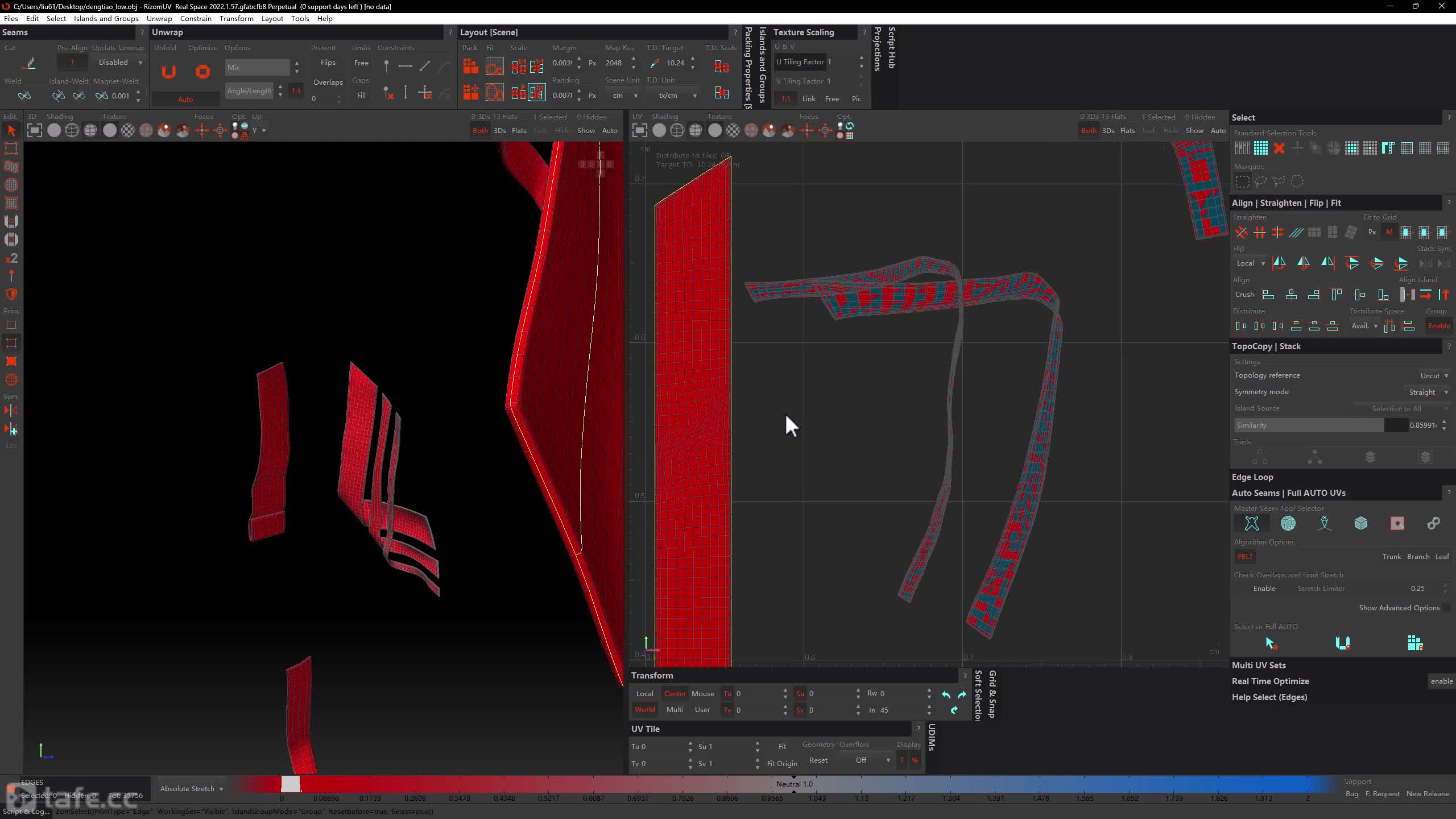Toggle Free under Limits
The width and height of the screenshot is (1456, 819).
point(361,63)
